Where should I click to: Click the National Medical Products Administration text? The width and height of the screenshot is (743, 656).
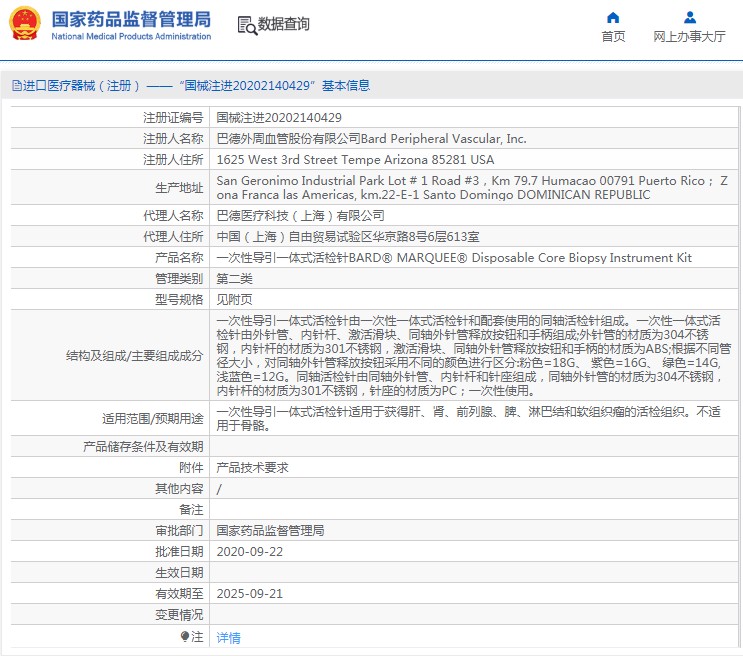tap(130, 37)
